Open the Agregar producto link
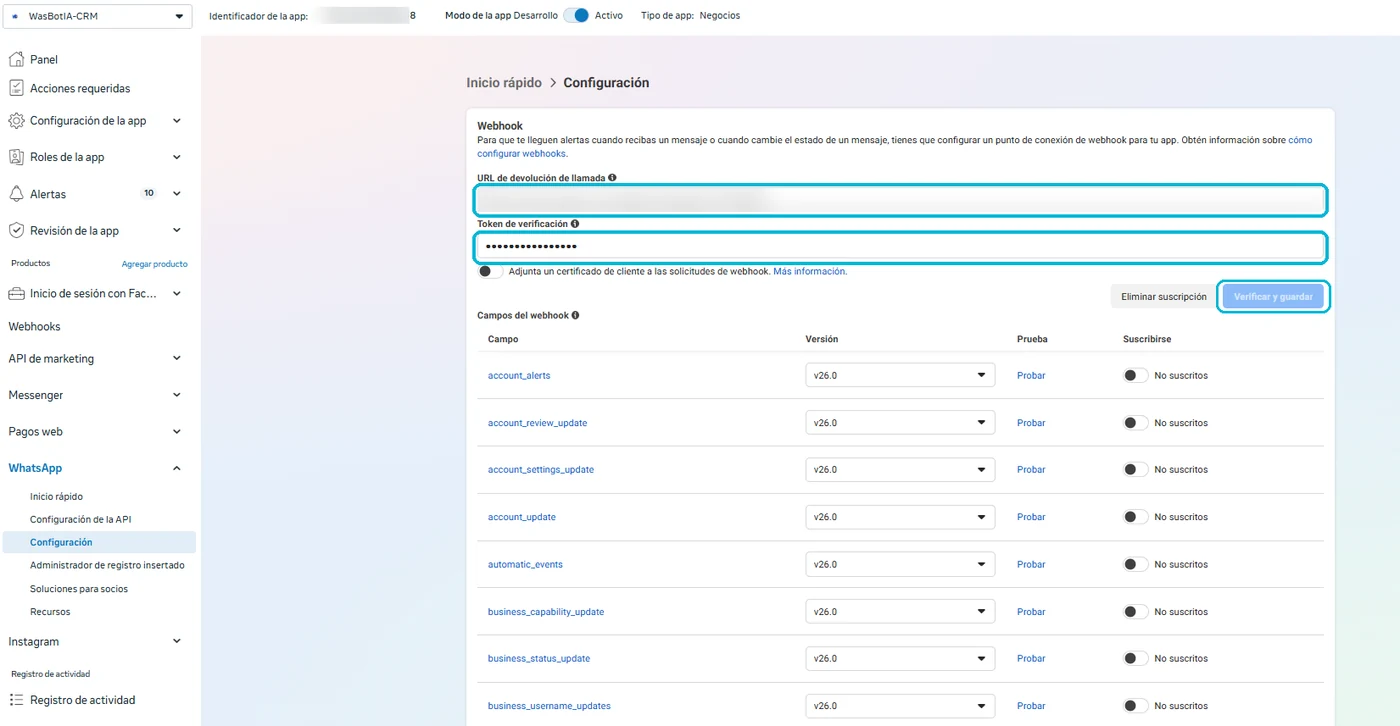This screenshot has width=1400, height=726. [154, 264]
